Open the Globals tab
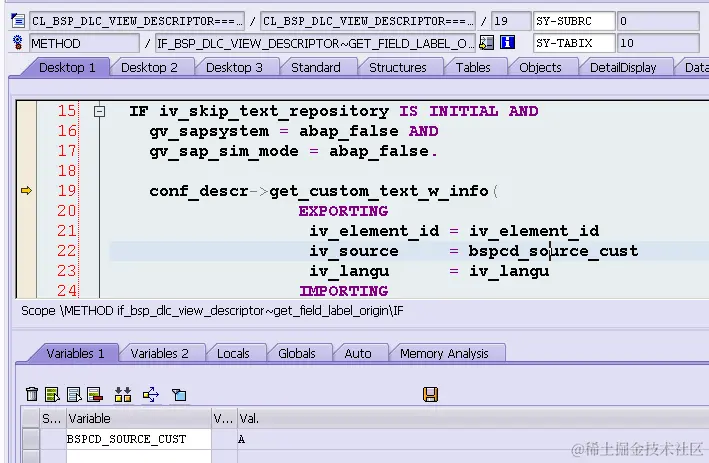This screenshot has width=709, height=463. point(297,354)
